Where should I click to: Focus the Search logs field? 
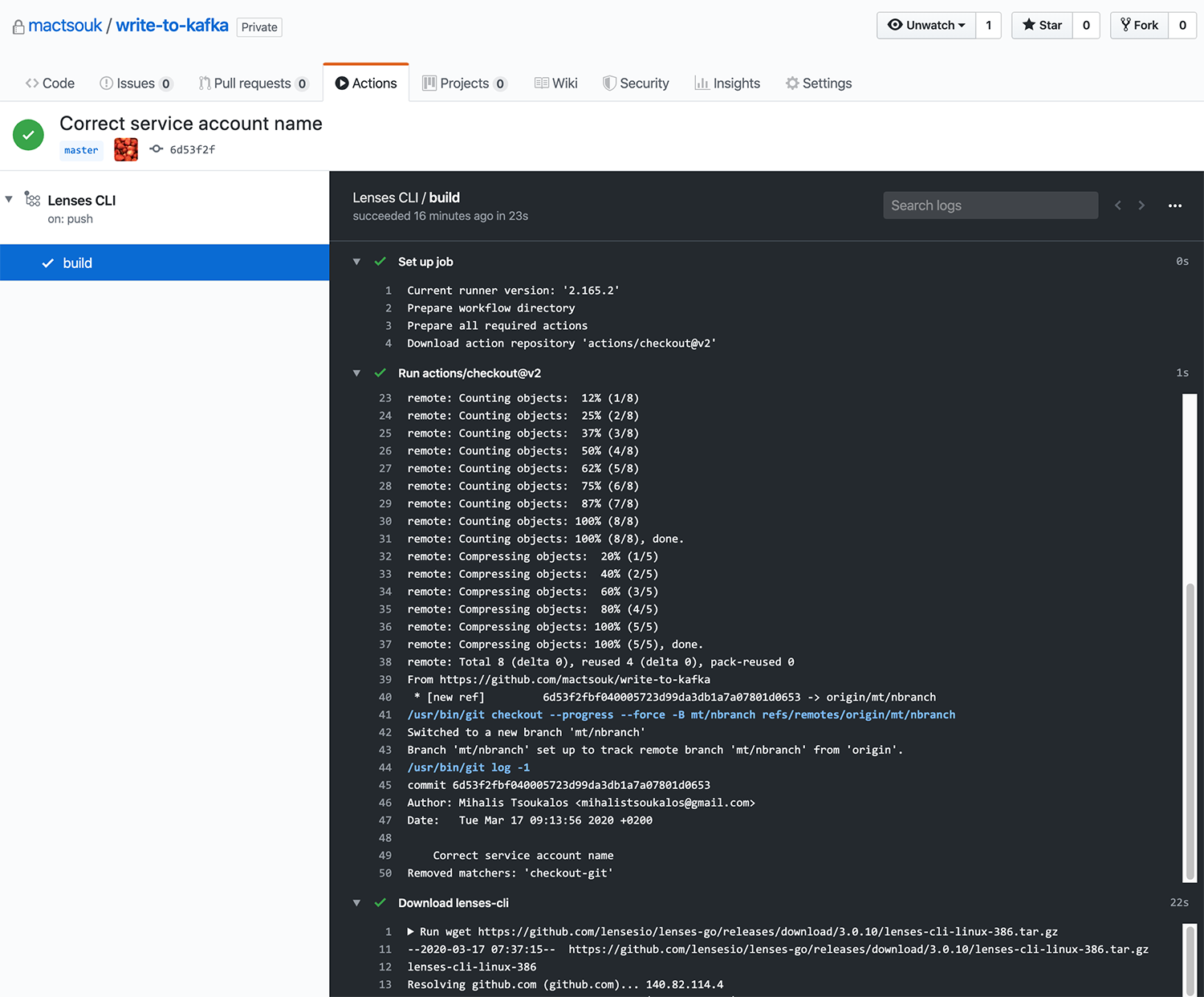pos(990,206)
